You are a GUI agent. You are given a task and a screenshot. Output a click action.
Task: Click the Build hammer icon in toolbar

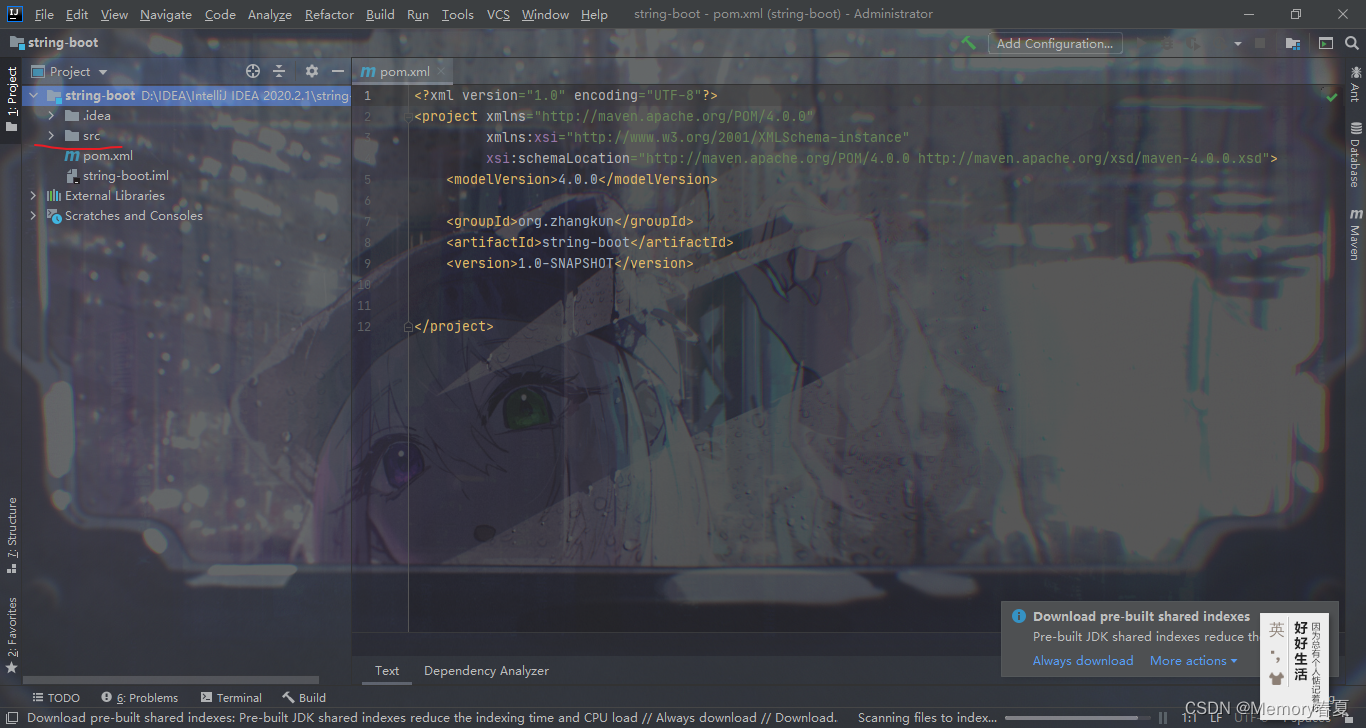point(967,42)
